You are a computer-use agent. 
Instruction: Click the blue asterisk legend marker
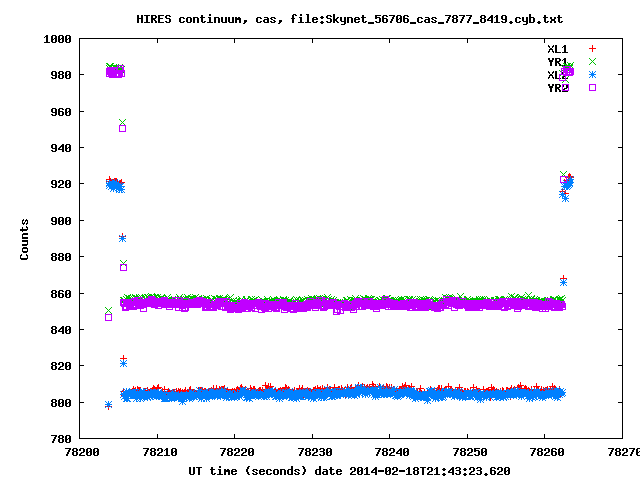click(x=592, y=74)
